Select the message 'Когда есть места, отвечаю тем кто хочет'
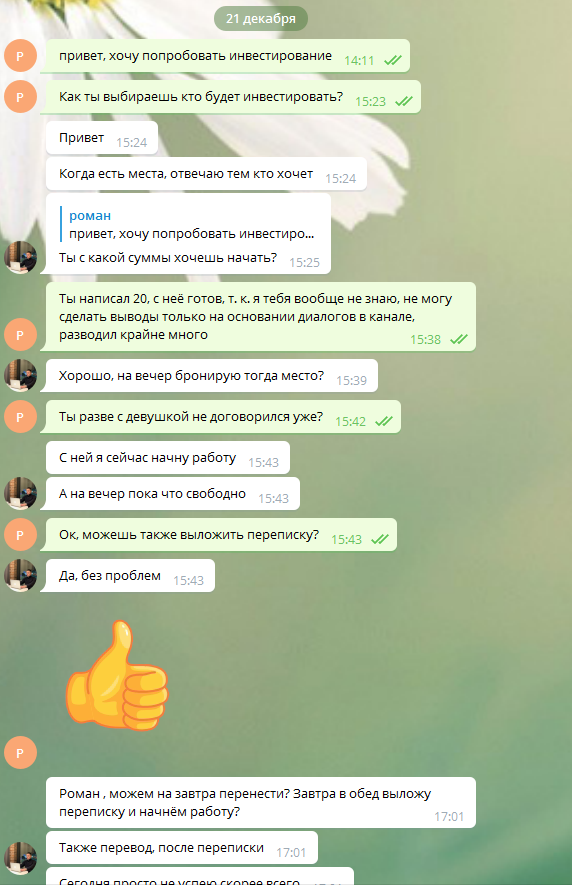572x887 pixels. point(206,174)
